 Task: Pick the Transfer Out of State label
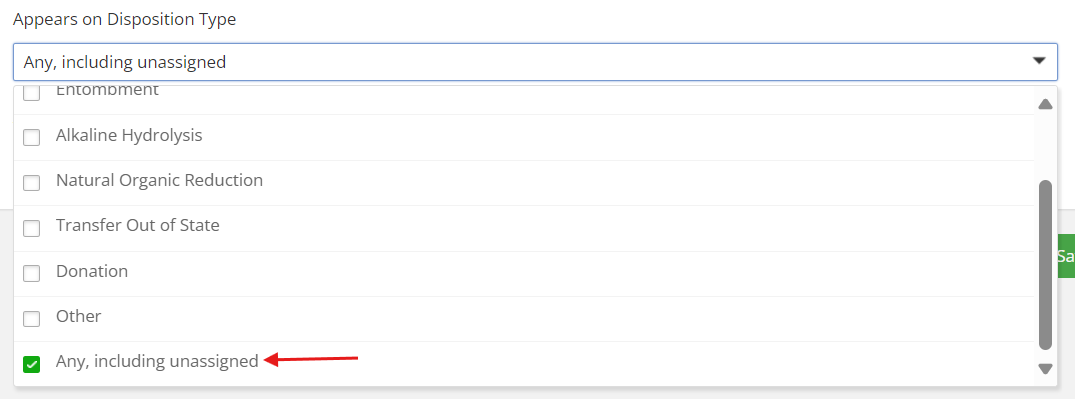coord(138,225)
